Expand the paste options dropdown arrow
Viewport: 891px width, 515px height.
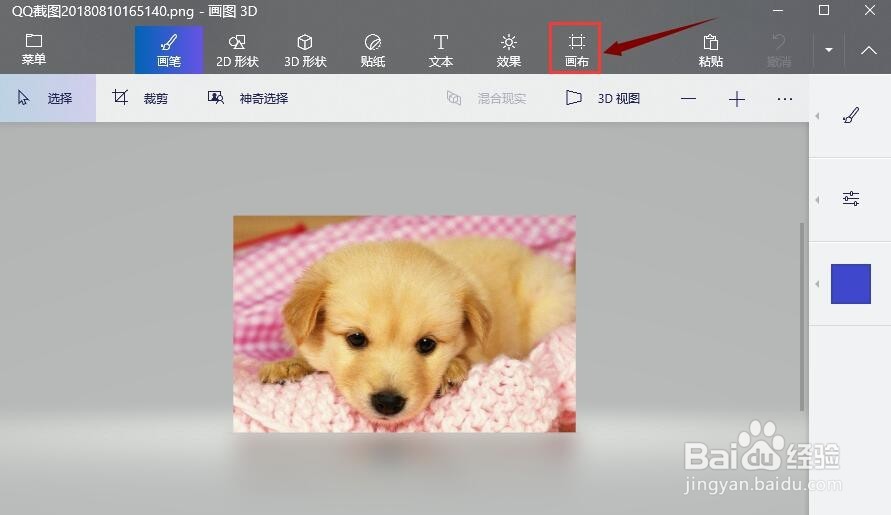829,50
